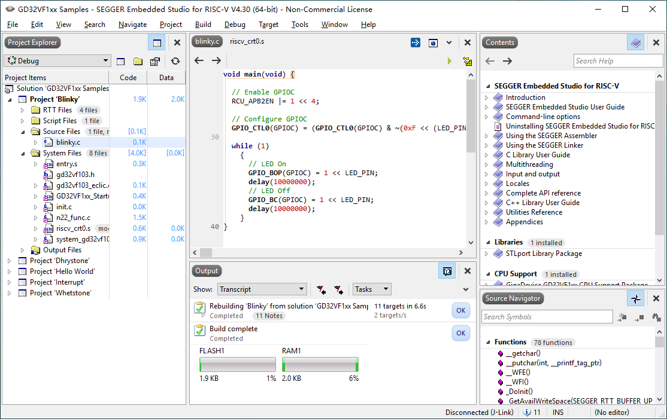The height and width of the screenshot is (420, 667).
Task: Click second icon right of Search Symbols
Action: point(639,317)
